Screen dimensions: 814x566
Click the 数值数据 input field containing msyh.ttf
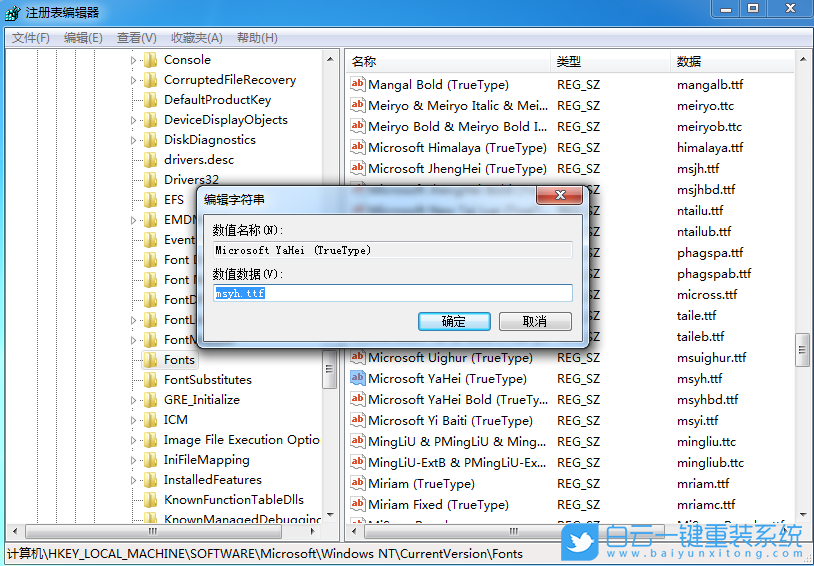coord(392,293)
